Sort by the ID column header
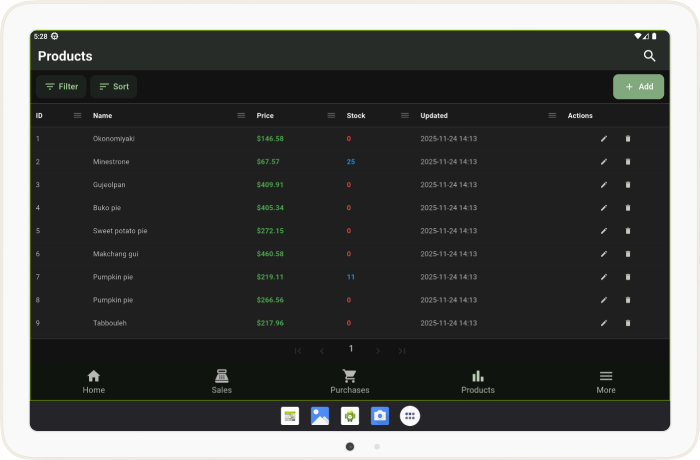 pyautogui.click(x=39, y=116)
